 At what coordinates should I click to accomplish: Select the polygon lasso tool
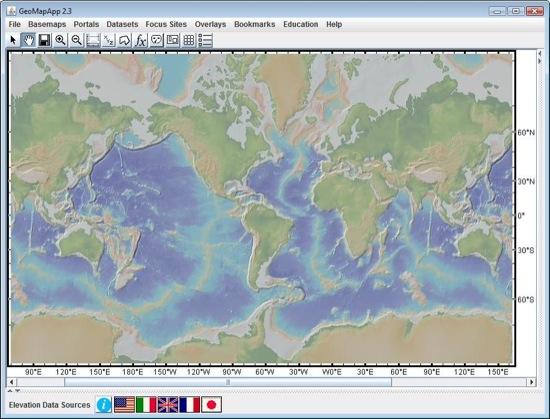[124, 40]
